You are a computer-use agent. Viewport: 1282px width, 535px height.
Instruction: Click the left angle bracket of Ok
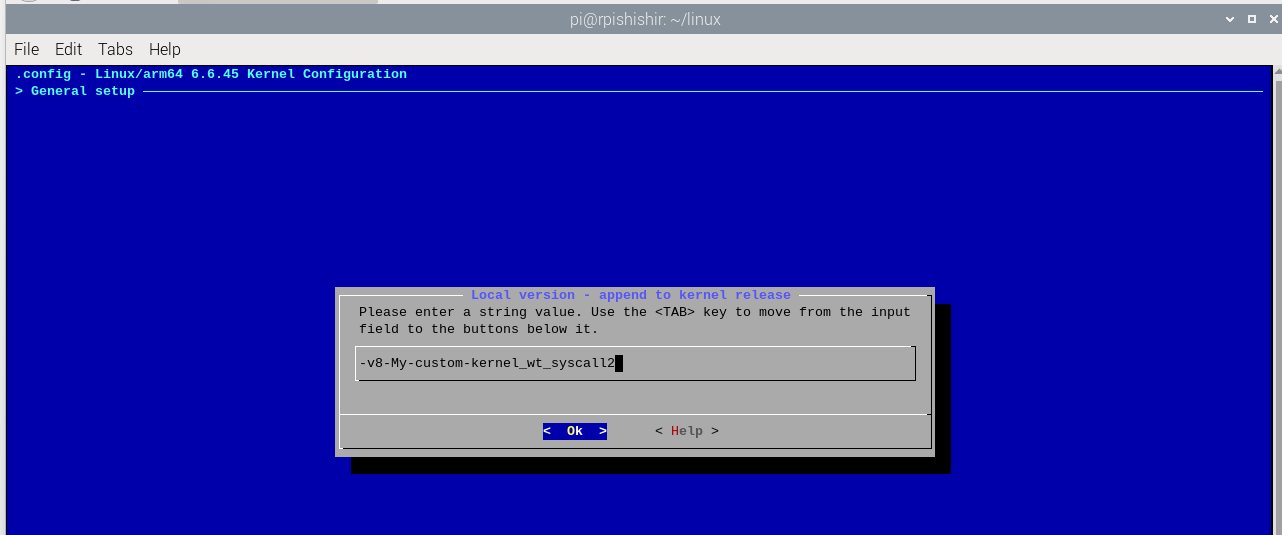[x=547, y=431]
